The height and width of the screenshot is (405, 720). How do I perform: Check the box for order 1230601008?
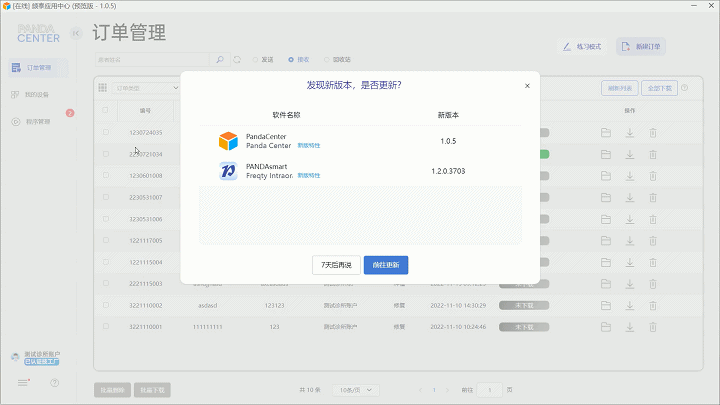106,175
